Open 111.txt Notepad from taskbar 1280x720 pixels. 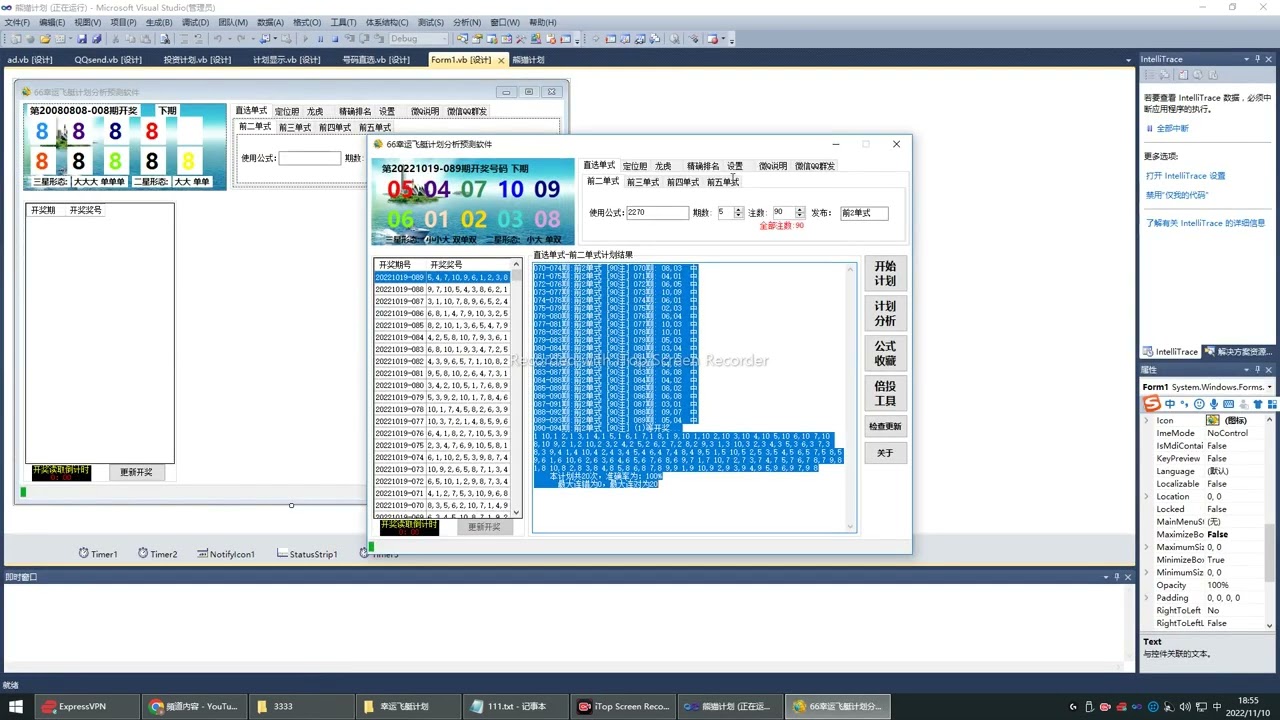click(x=517, y=706)
